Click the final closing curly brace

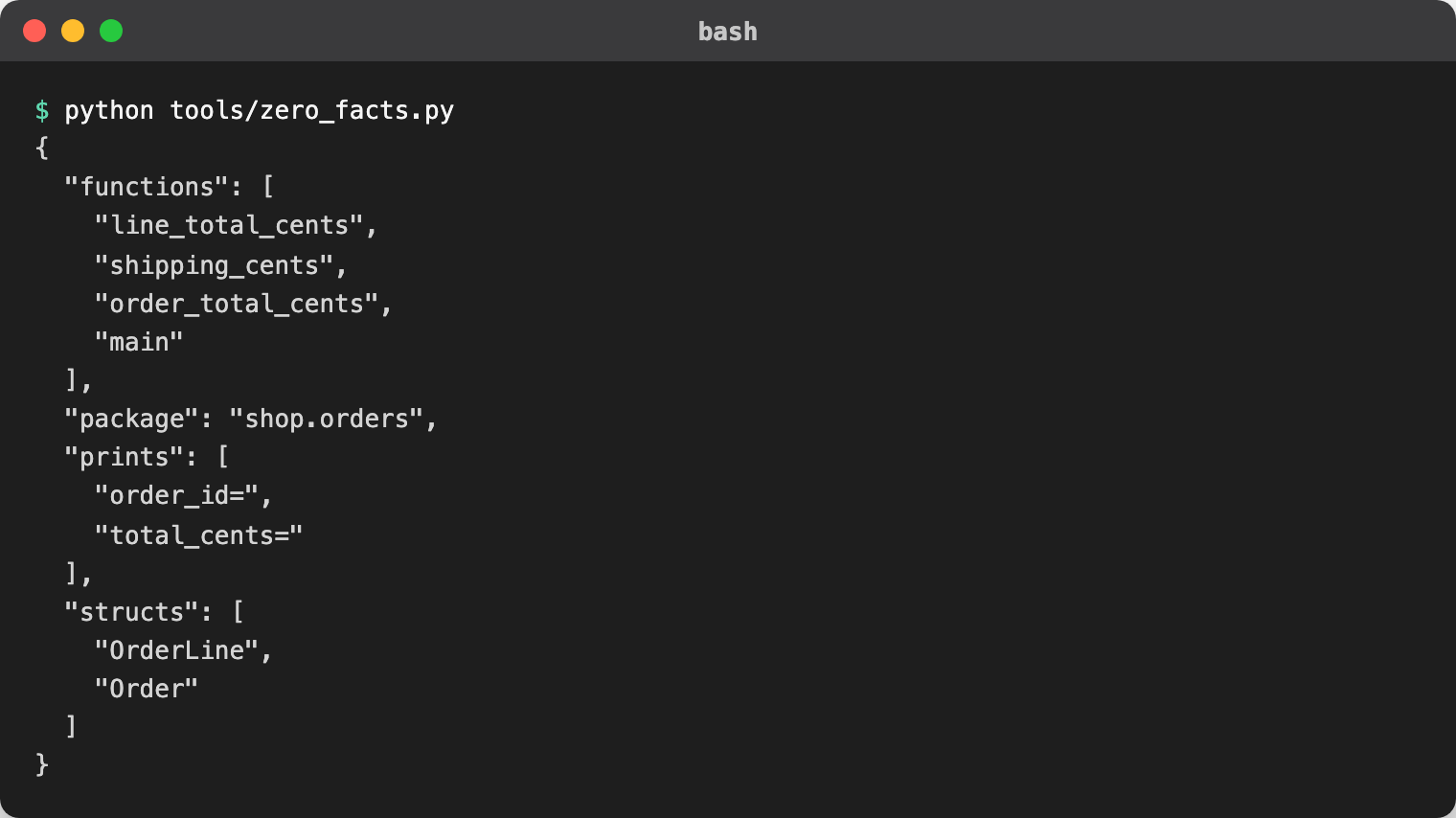pyautogui.click(x=42, y=764)
